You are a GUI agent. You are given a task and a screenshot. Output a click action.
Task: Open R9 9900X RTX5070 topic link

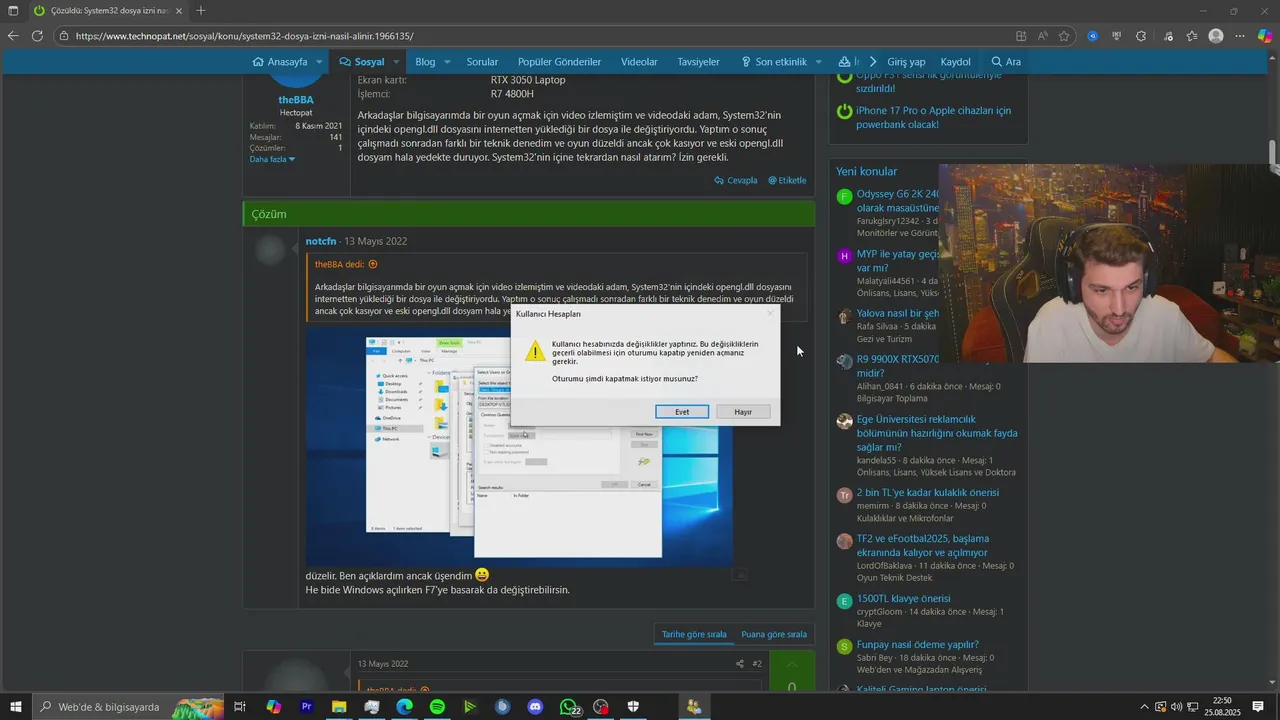click(898, 365)
